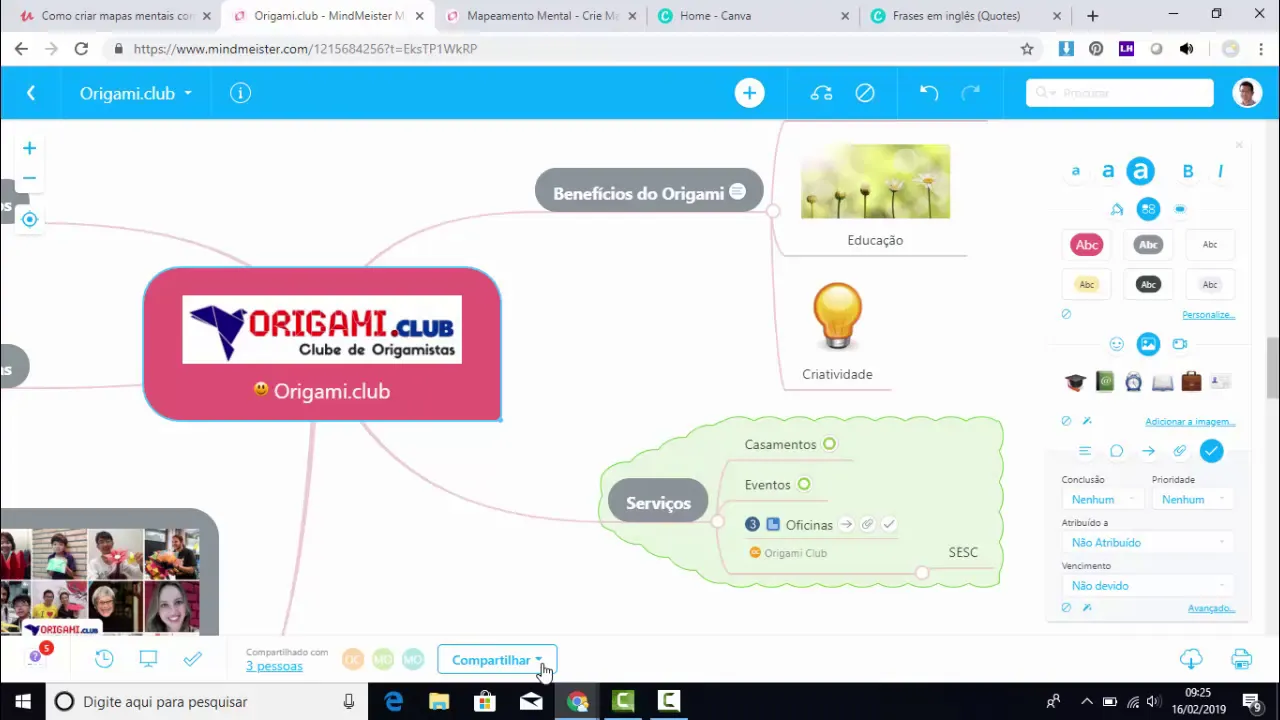The height and width of the screenshot is (720, 1280).
Task: Click the link arrow icon in sidebar
Action: 1148,451
